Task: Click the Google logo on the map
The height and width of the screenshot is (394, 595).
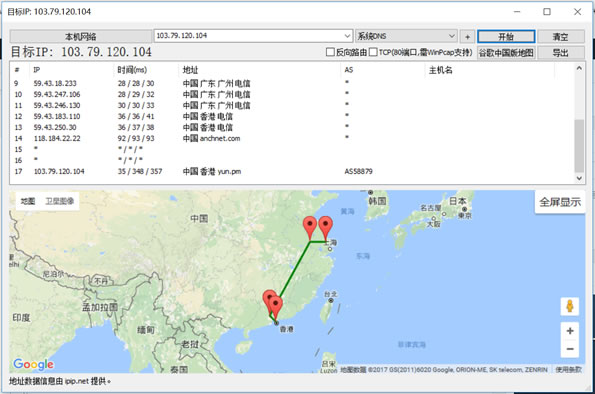Action: pyautogui.click(x=33, y=364)
